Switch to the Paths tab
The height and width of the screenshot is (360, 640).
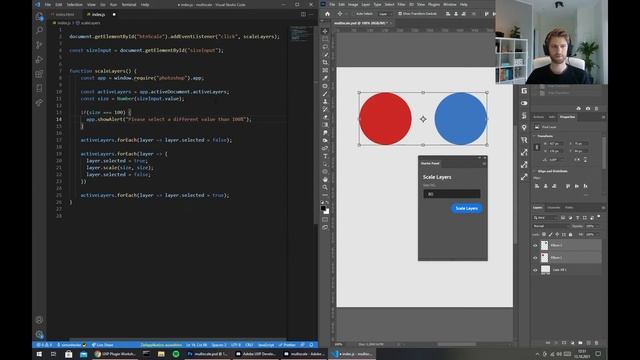point(569,208)
